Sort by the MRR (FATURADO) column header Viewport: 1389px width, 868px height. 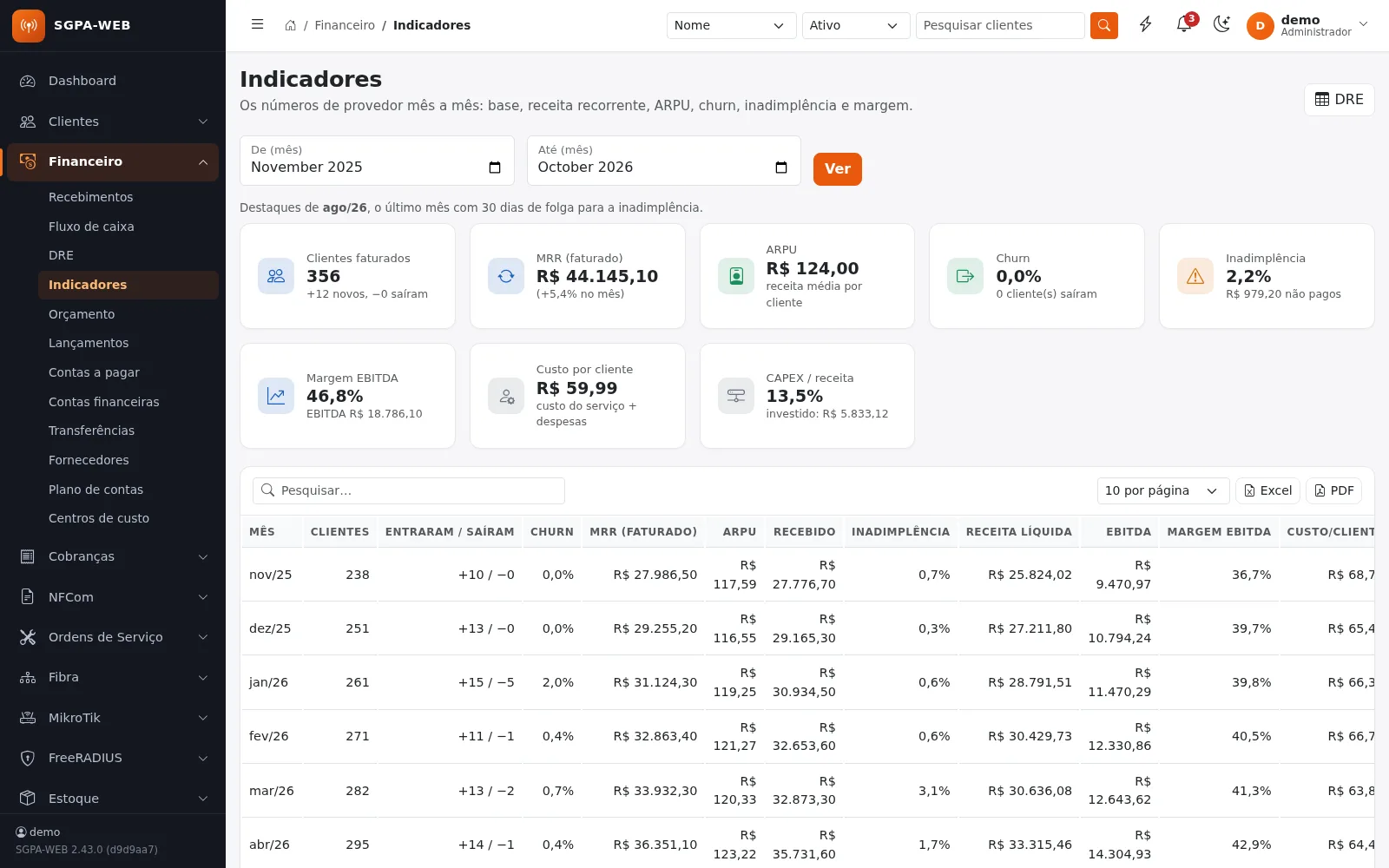[643, 531]
